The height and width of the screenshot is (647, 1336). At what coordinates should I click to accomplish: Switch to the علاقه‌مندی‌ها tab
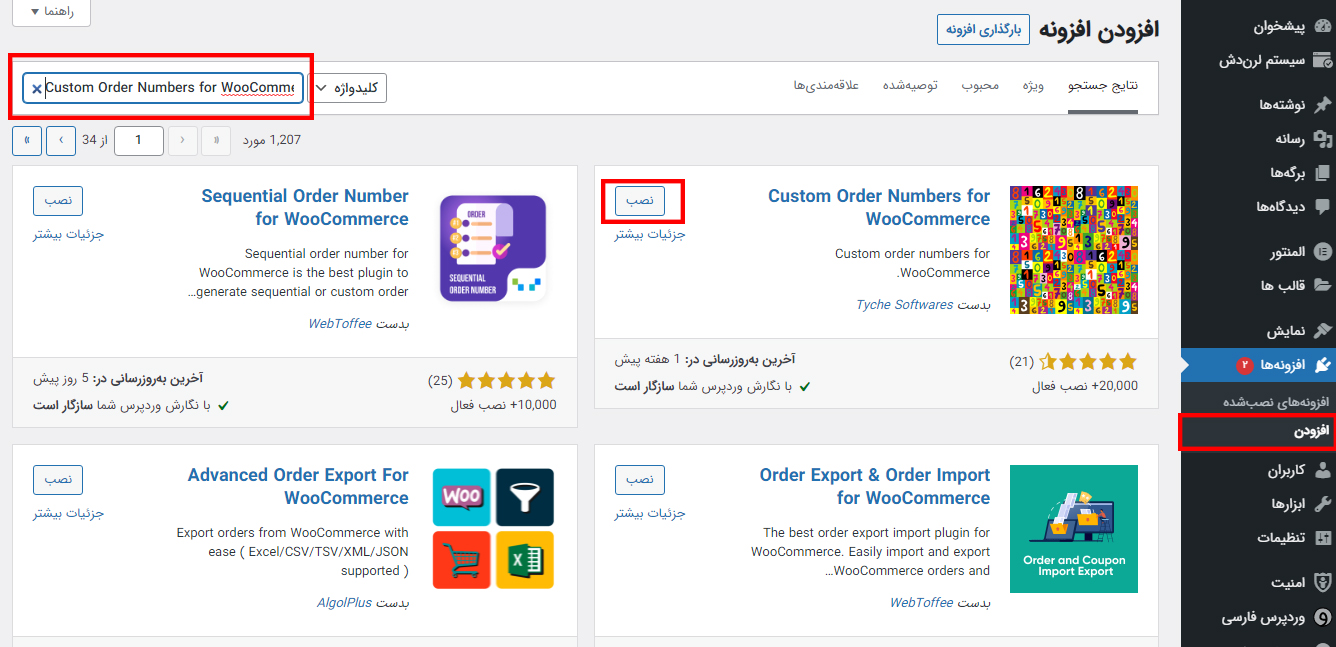point(826,85)
